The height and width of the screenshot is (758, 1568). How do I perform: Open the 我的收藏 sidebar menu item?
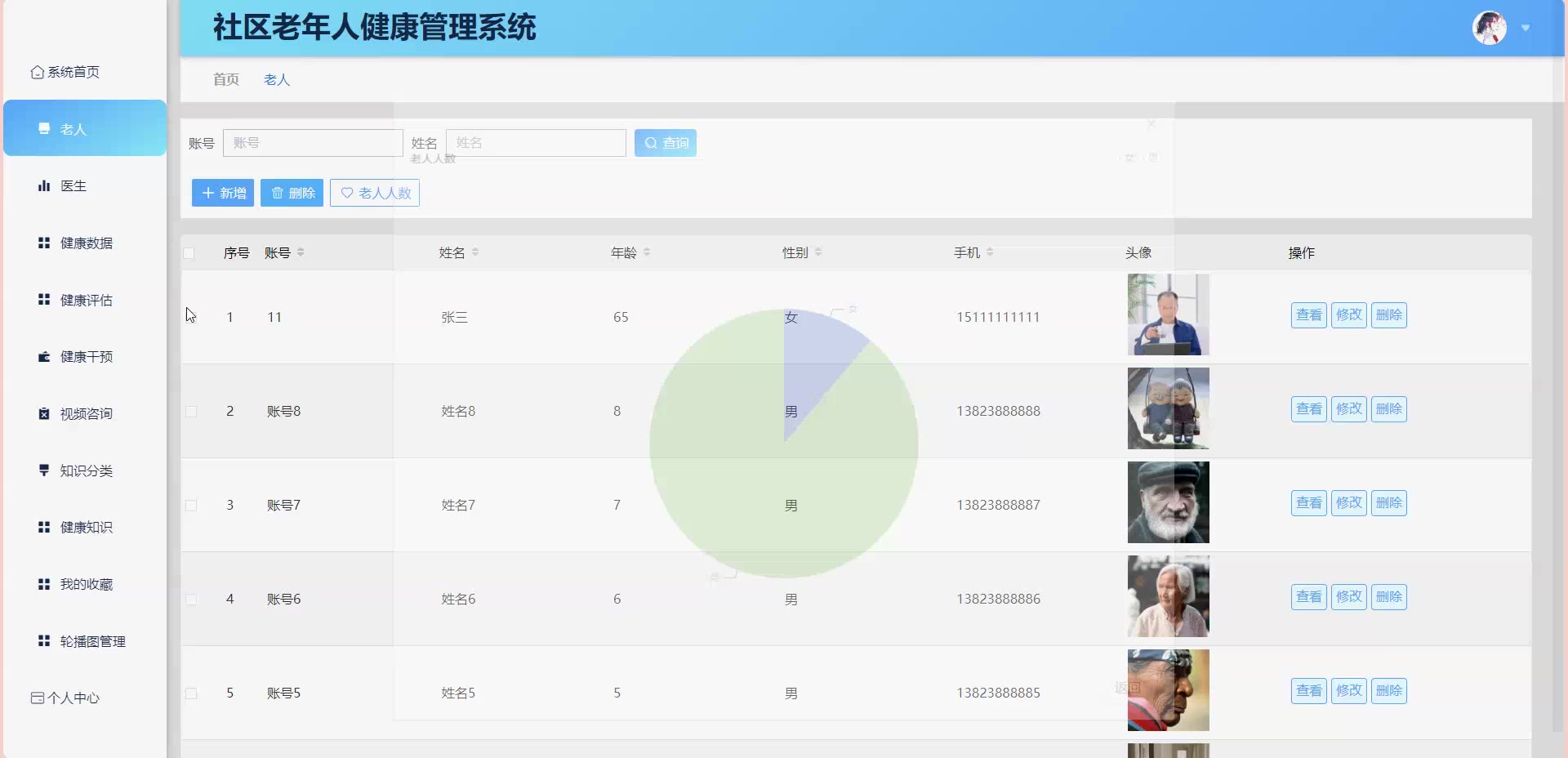click(85, 585)
